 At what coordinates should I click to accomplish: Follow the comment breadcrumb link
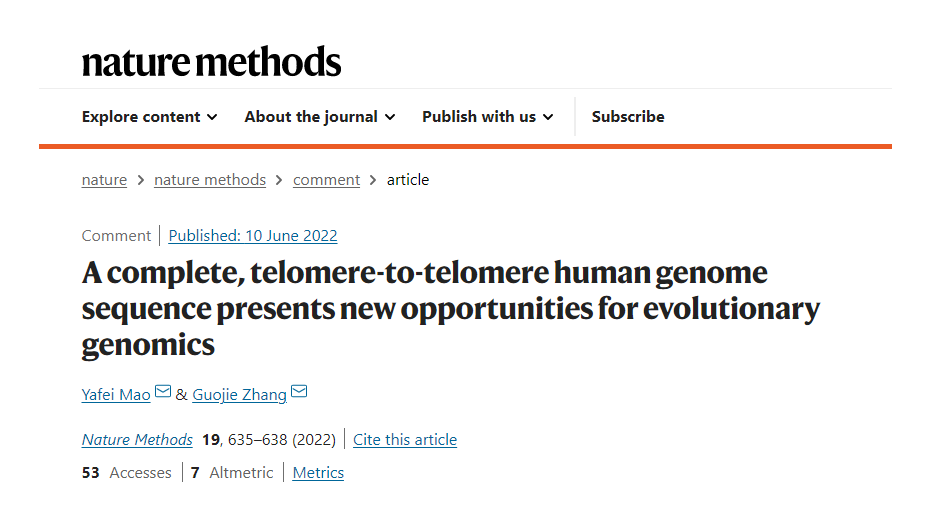pos(326,180)
